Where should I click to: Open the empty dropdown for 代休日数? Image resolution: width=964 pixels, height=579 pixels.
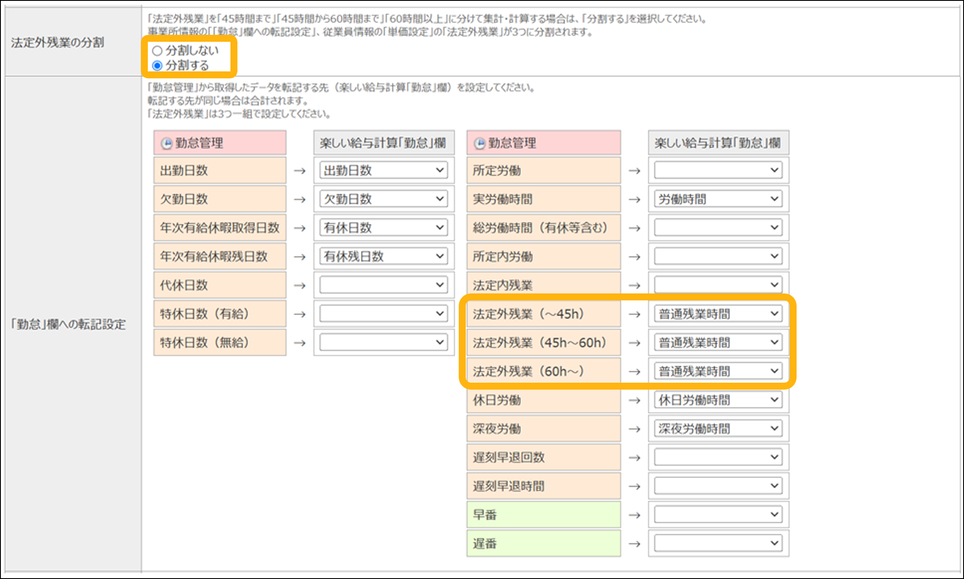382,285
